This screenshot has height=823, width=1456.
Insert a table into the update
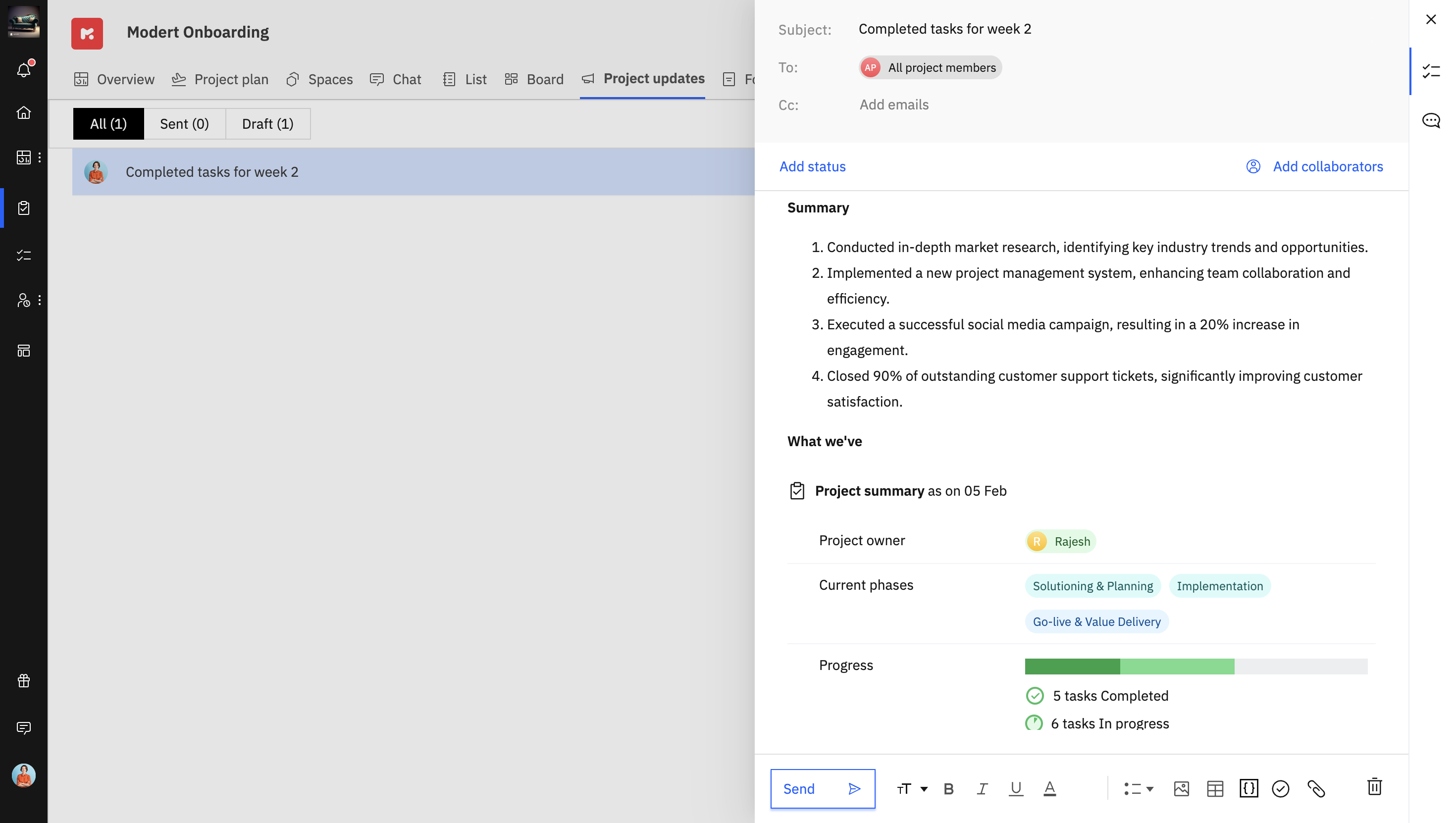tap(1215, 788)
